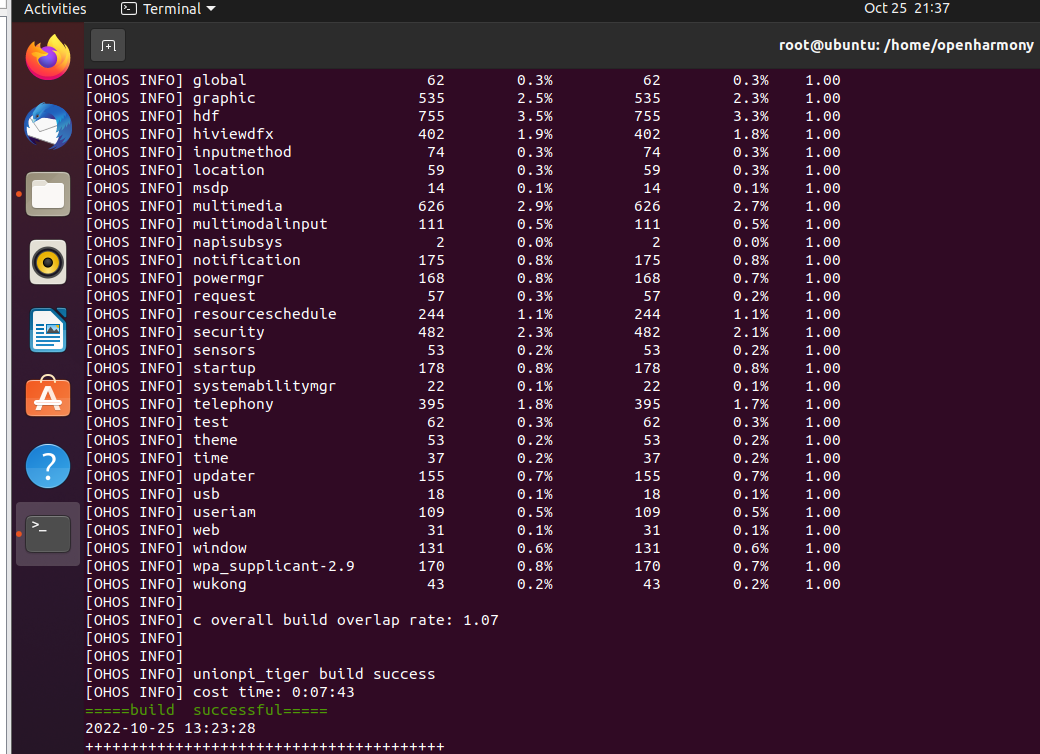The image size is (1040, 754).
Task: Click the 'startup' row name
Action: (224, 368)
